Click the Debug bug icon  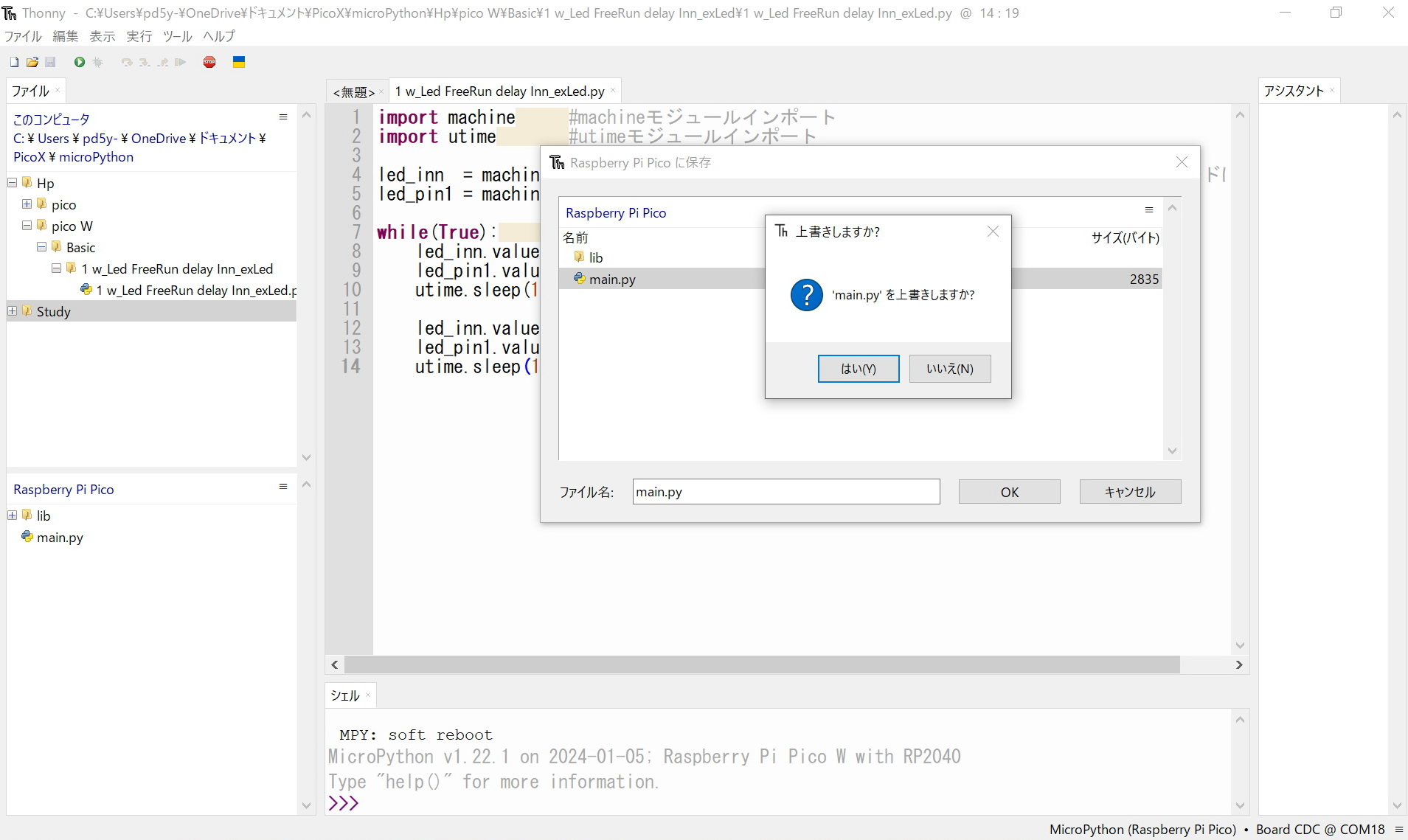pos(97,63)
